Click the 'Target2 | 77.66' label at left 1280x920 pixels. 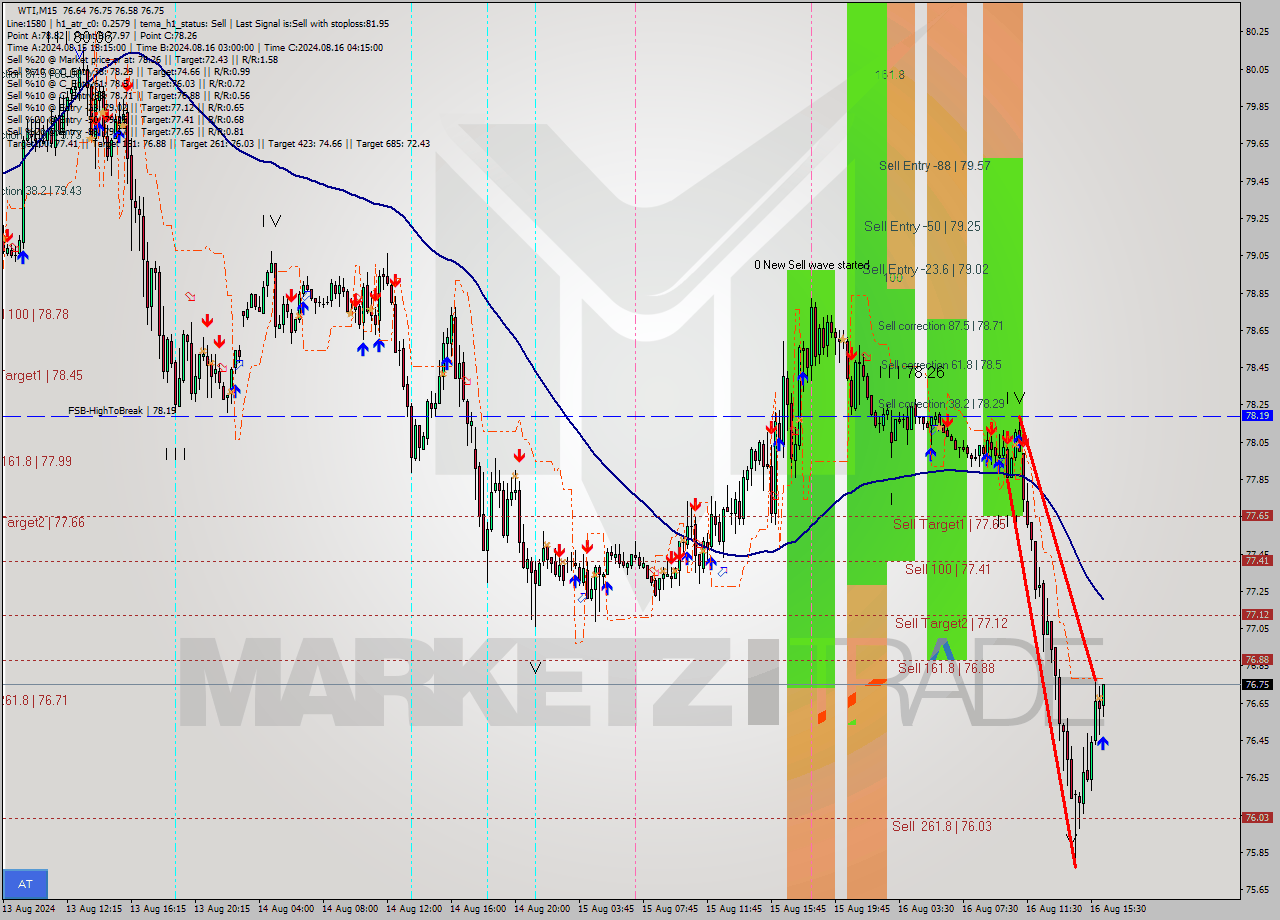coord(42,523)
